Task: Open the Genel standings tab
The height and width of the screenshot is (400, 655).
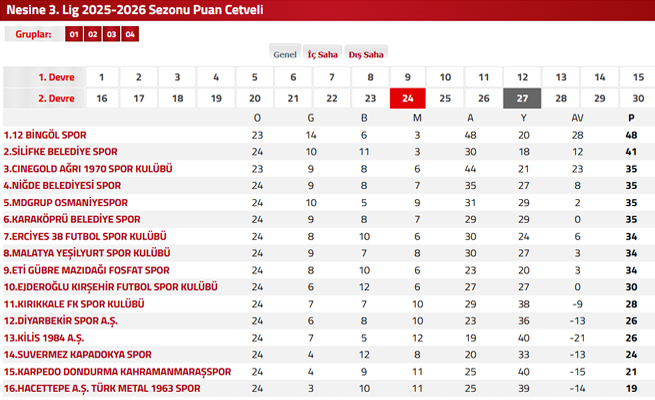Action: click(285, 54)
